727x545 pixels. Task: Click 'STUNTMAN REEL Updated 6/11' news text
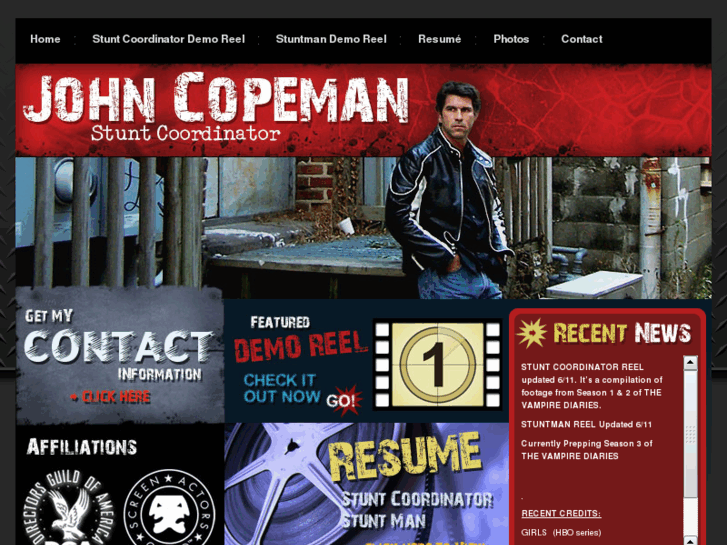587,424
